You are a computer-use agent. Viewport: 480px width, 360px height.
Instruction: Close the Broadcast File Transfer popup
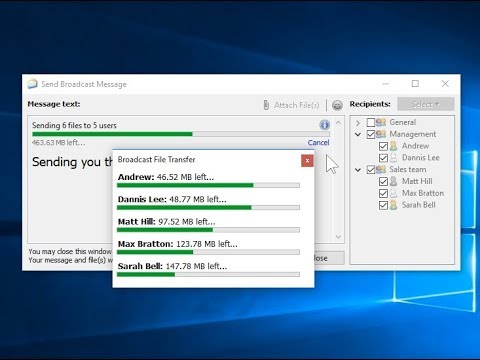coord(307,161)
